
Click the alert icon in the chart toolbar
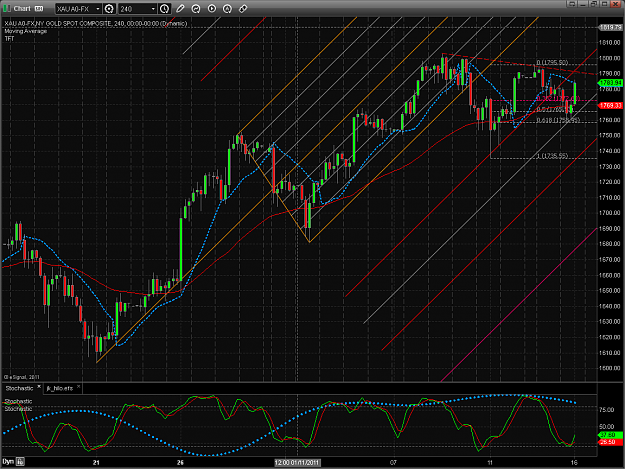[227, 8]
